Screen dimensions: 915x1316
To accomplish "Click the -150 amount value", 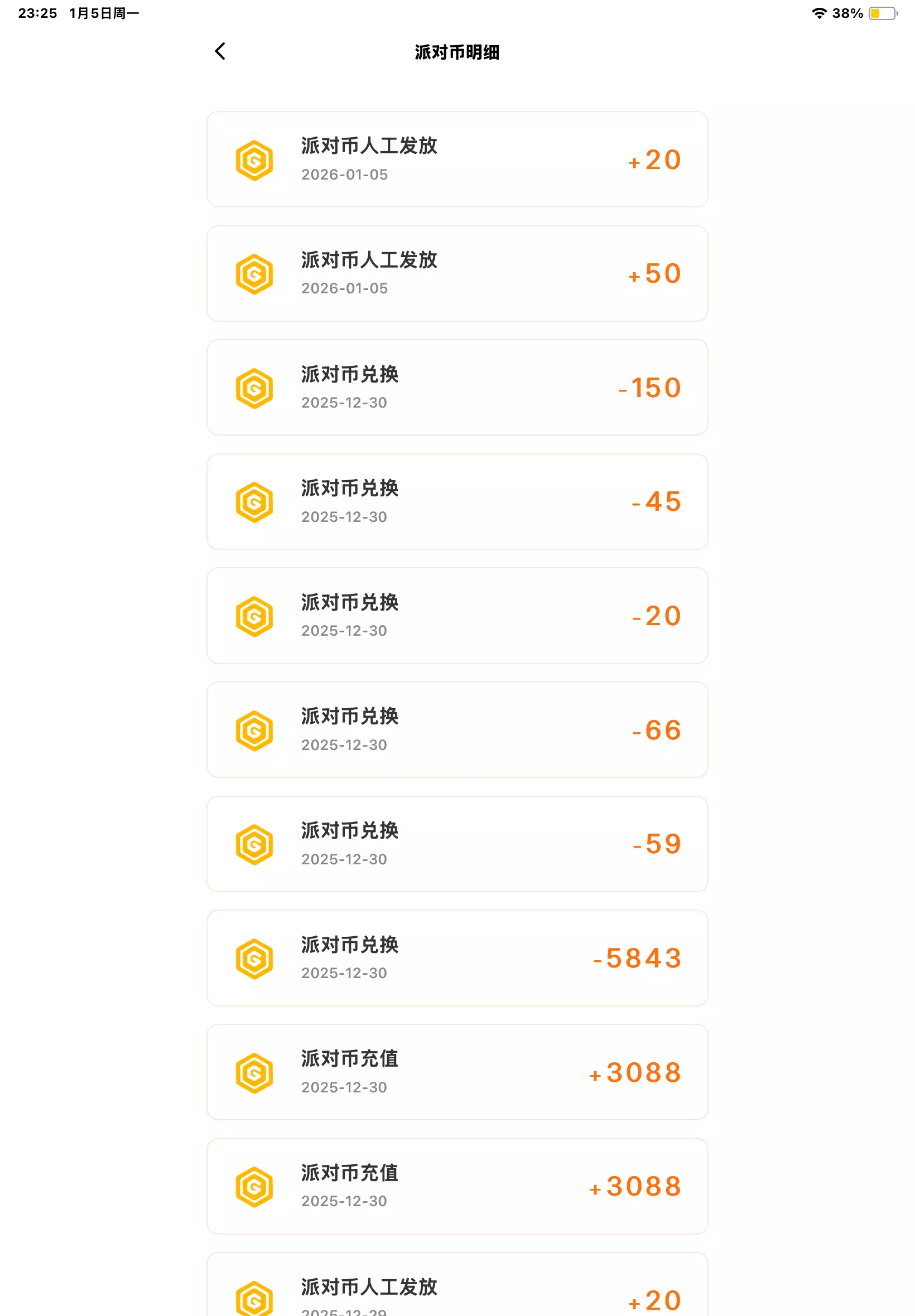I will pyautogui.click(x=650, y=388).
